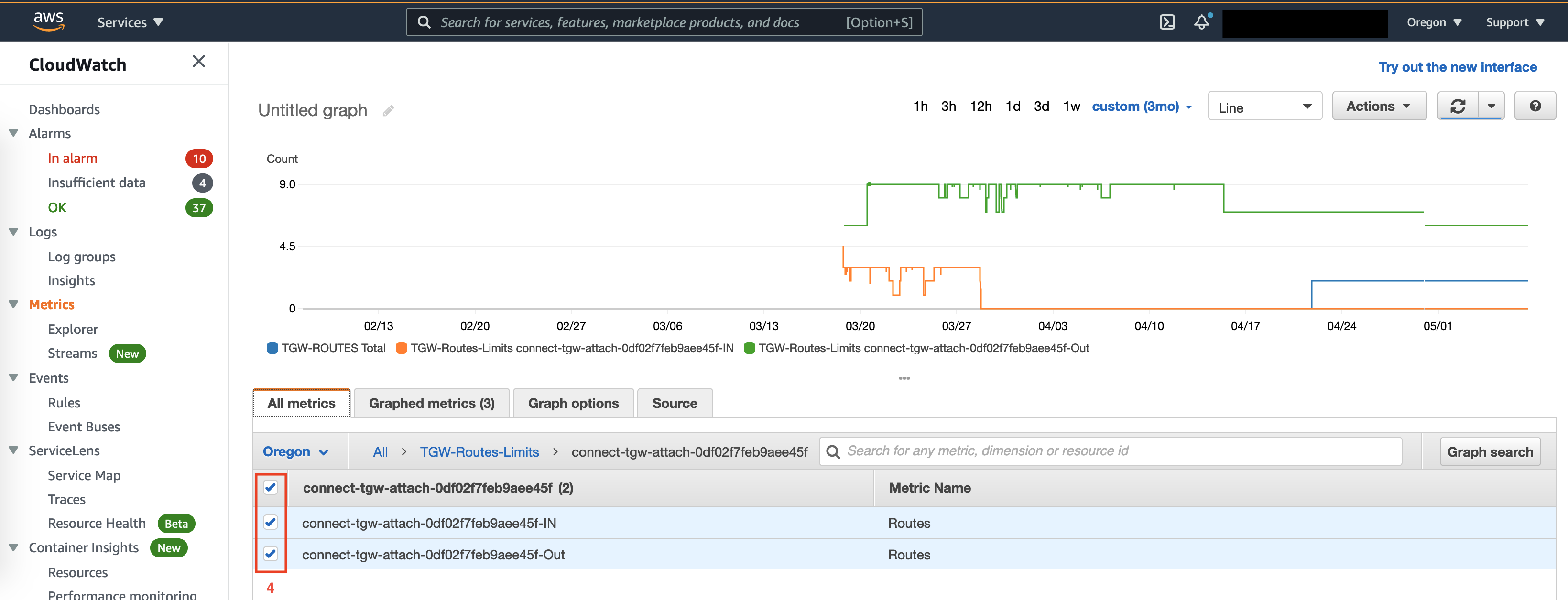
Task: Click the Try out the new interface link
Action: click(1457, 67)
